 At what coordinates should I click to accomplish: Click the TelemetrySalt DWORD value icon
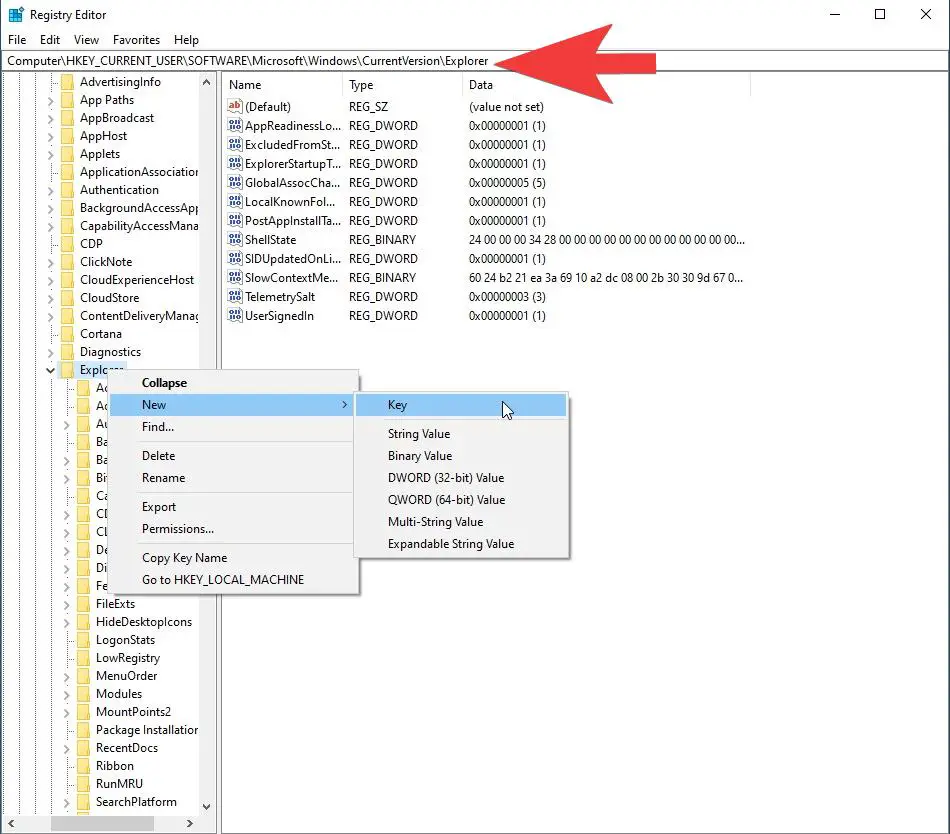(x=234, y=297)
